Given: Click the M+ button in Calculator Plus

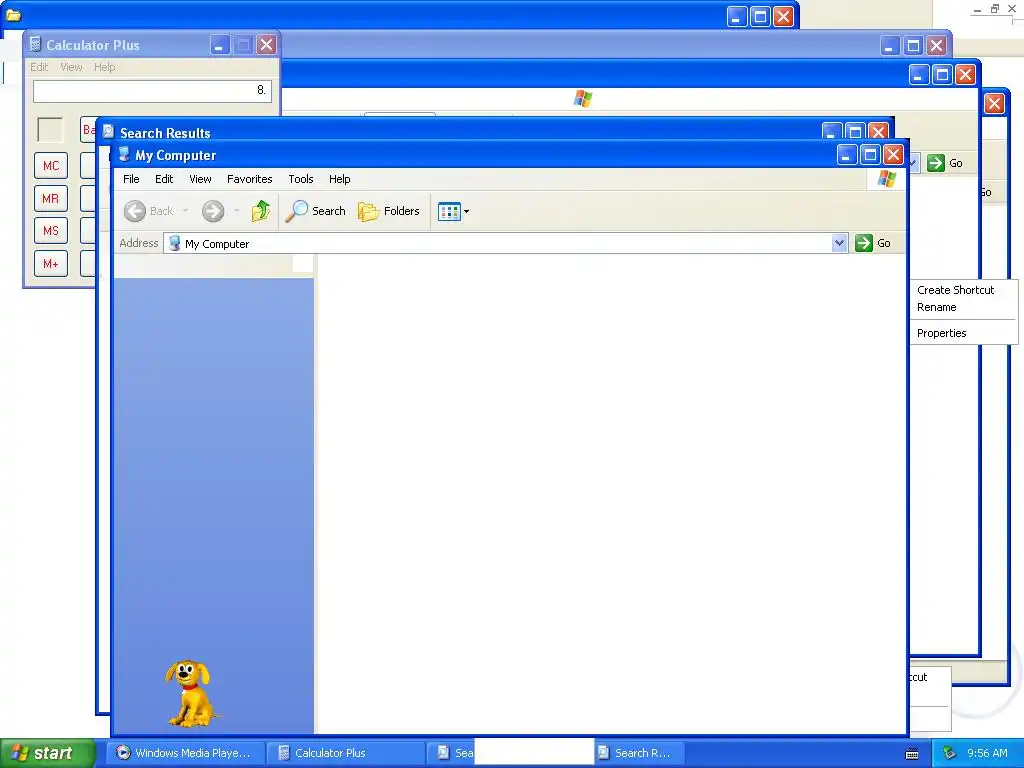Looking at the screenshot, I should tap(51, 264).
